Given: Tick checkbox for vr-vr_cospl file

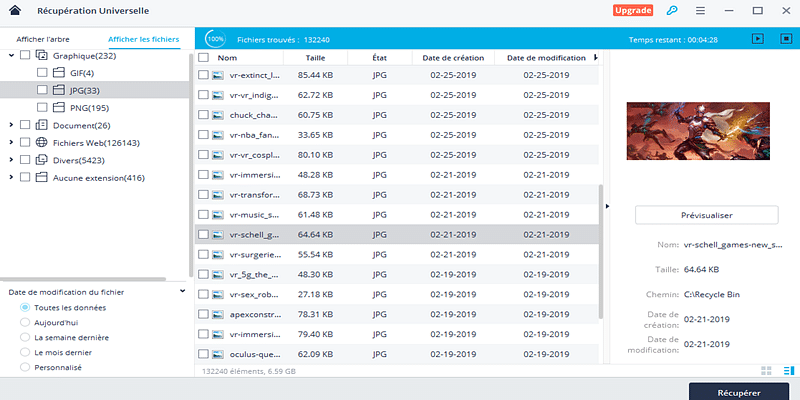Looking at the screenshot, I should tap(203, 155).
